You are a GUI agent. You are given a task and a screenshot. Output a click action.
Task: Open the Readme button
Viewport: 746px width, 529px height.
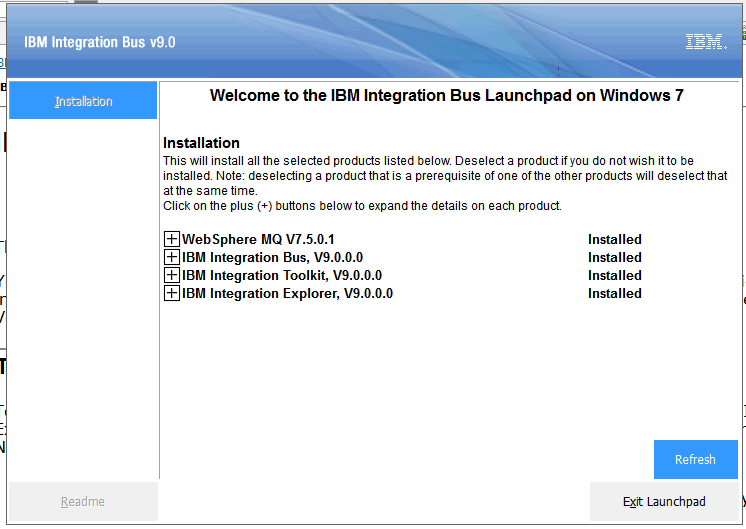tap(83, 501)
